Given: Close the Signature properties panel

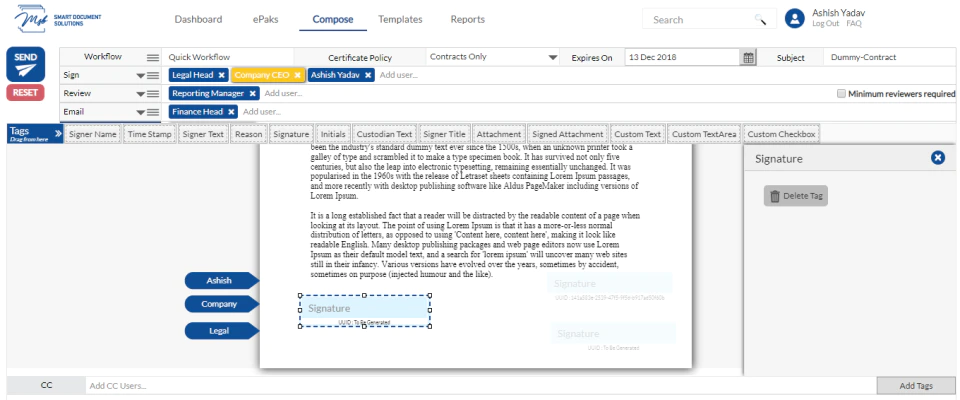Looking at the screenshot, I should pyautogui.click(x=937, y=158).
